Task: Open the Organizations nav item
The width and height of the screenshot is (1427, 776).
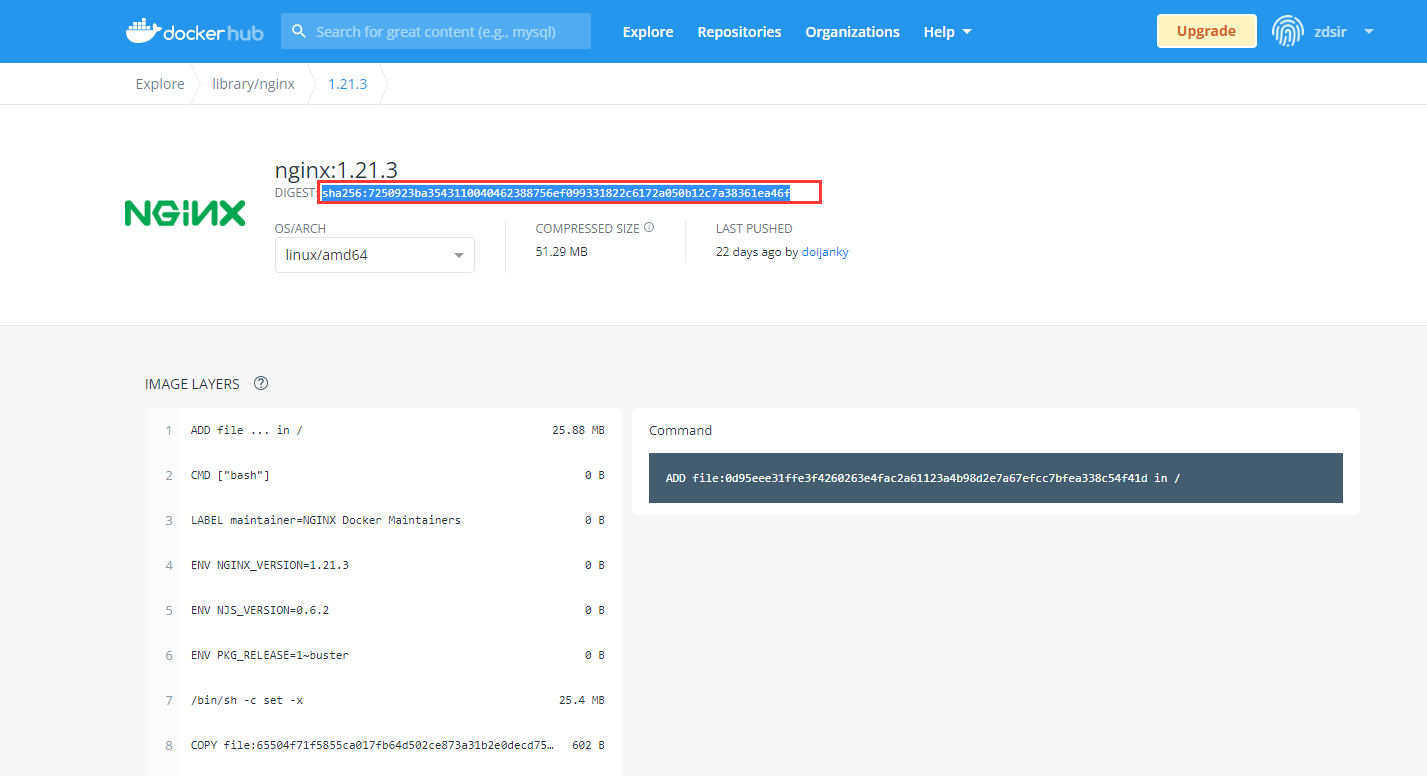Action: tap(852, 32)
